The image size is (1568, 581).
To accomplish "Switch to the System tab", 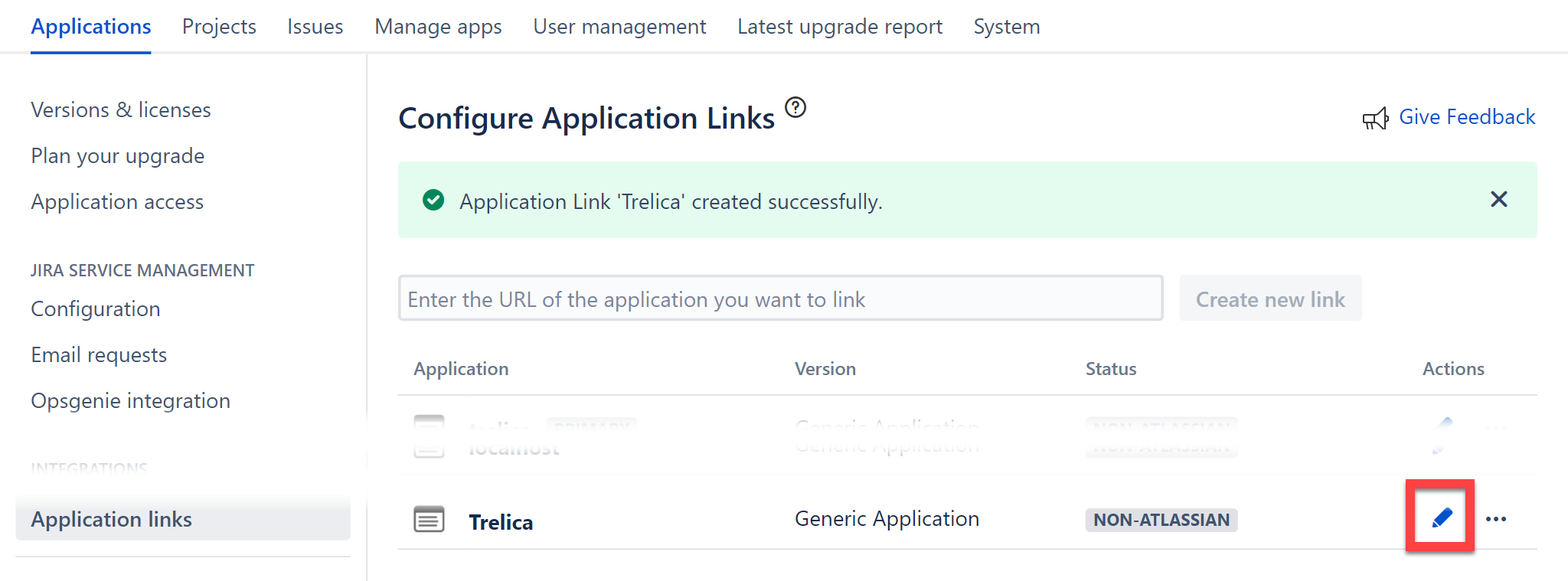I will (x=1007, y=27).
